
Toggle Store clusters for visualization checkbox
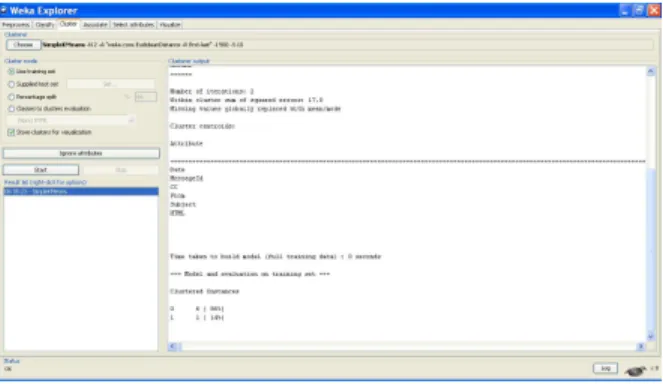pos(49,132)
